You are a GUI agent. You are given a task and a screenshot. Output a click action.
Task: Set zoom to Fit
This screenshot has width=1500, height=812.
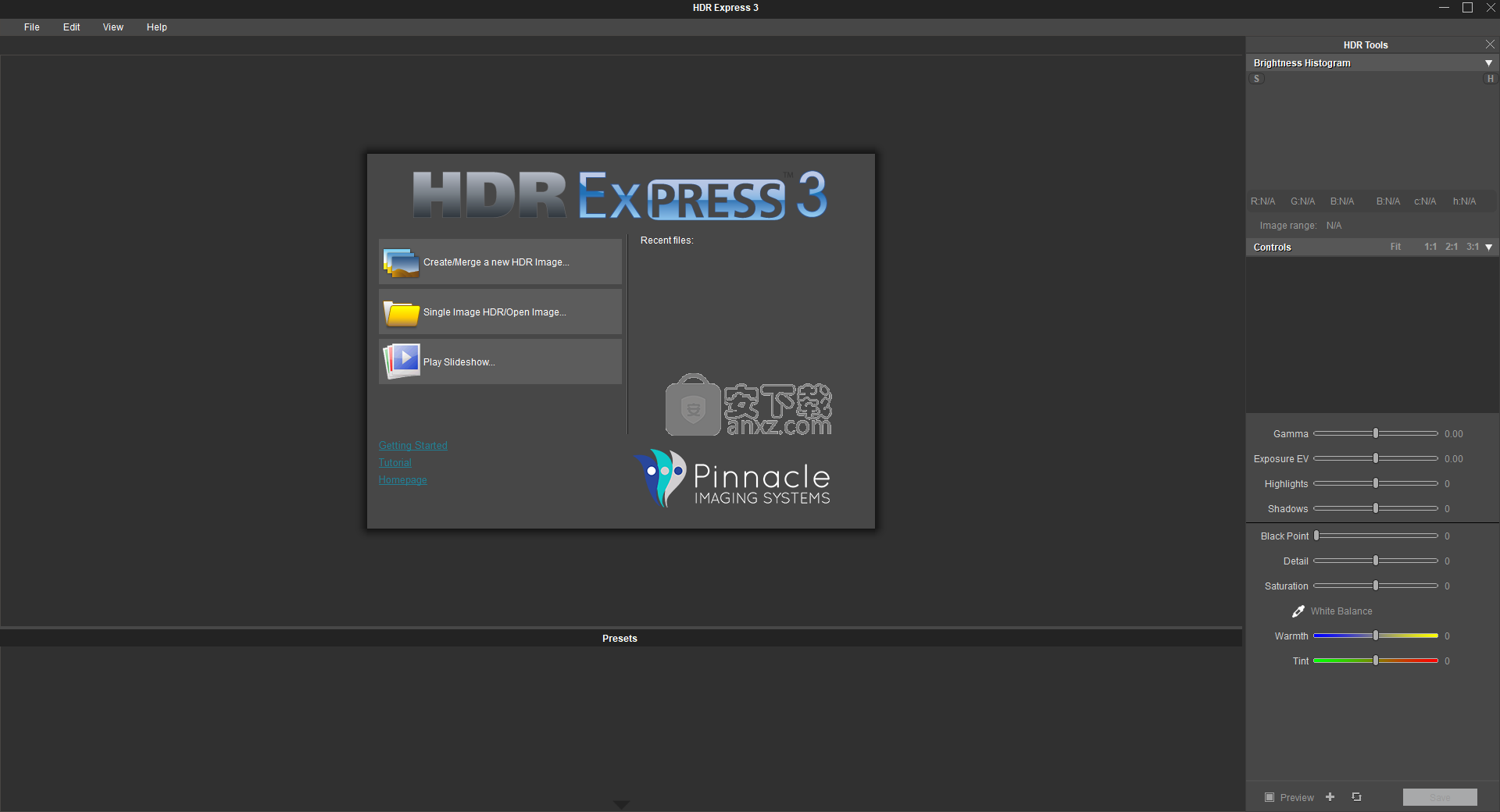click(1395, 247)
